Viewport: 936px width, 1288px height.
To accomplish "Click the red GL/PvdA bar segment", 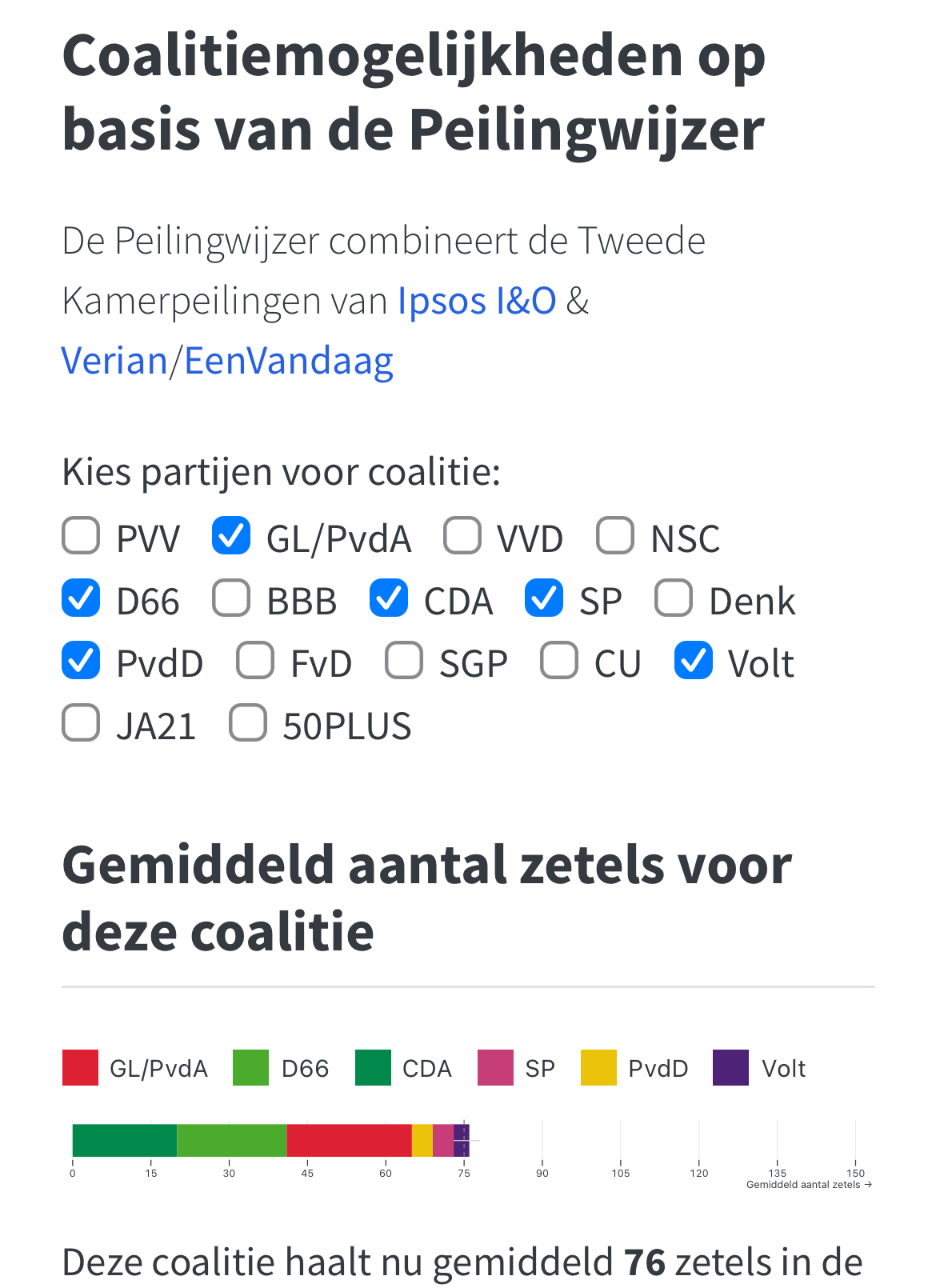I will [349, 1140].
